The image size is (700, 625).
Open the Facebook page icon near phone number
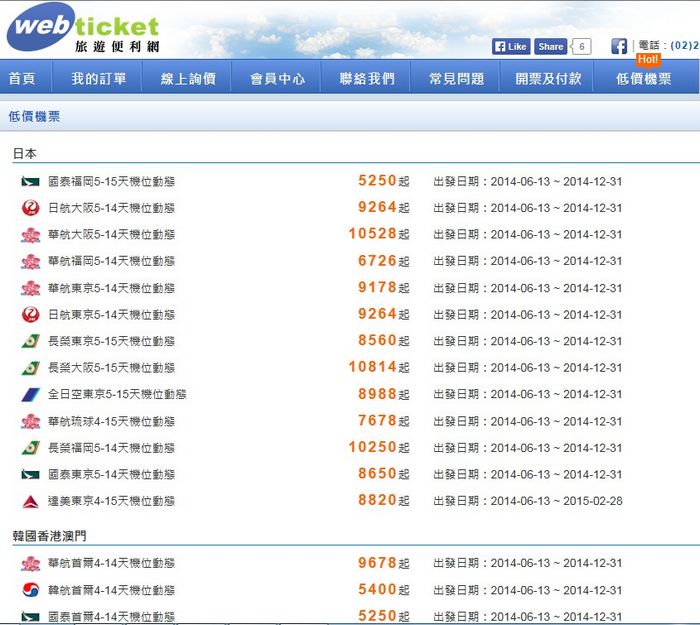click(619, 46)
